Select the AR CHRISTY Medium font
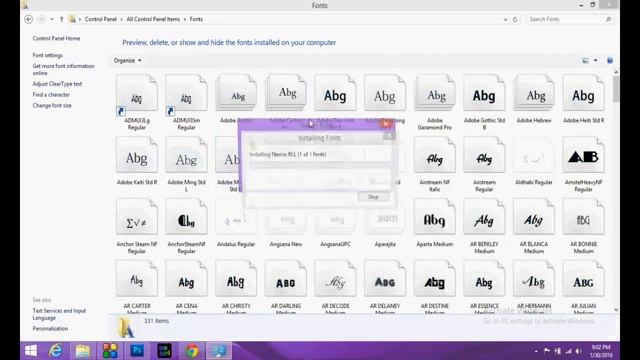The width and height of the screenshot is (640, 360). tap(236, 279)
